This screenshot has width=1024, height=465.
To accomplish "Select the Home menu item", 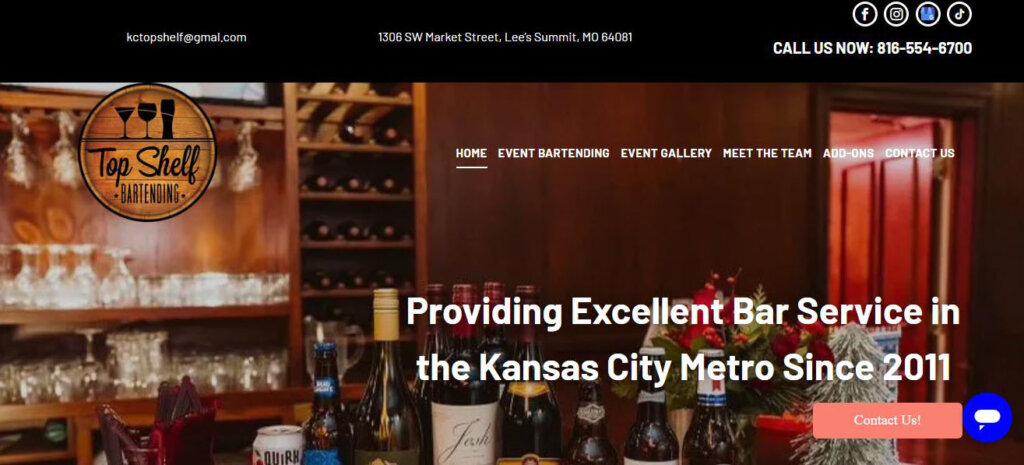I will (x=471, y=153).
